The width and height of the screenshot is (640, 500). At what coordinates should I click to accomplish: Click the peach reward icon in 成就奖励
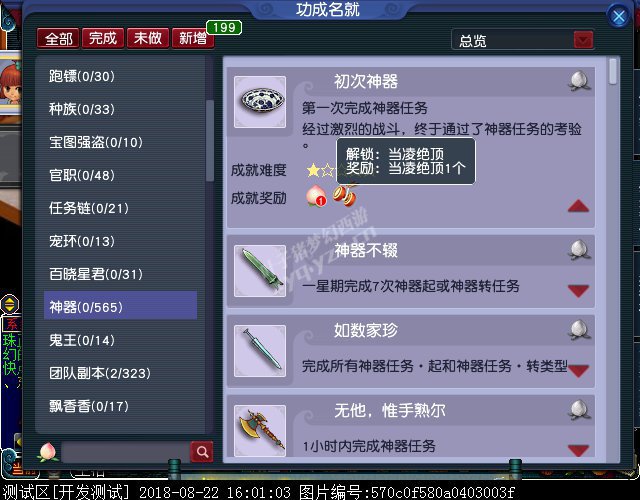click(x=316, y=196)
